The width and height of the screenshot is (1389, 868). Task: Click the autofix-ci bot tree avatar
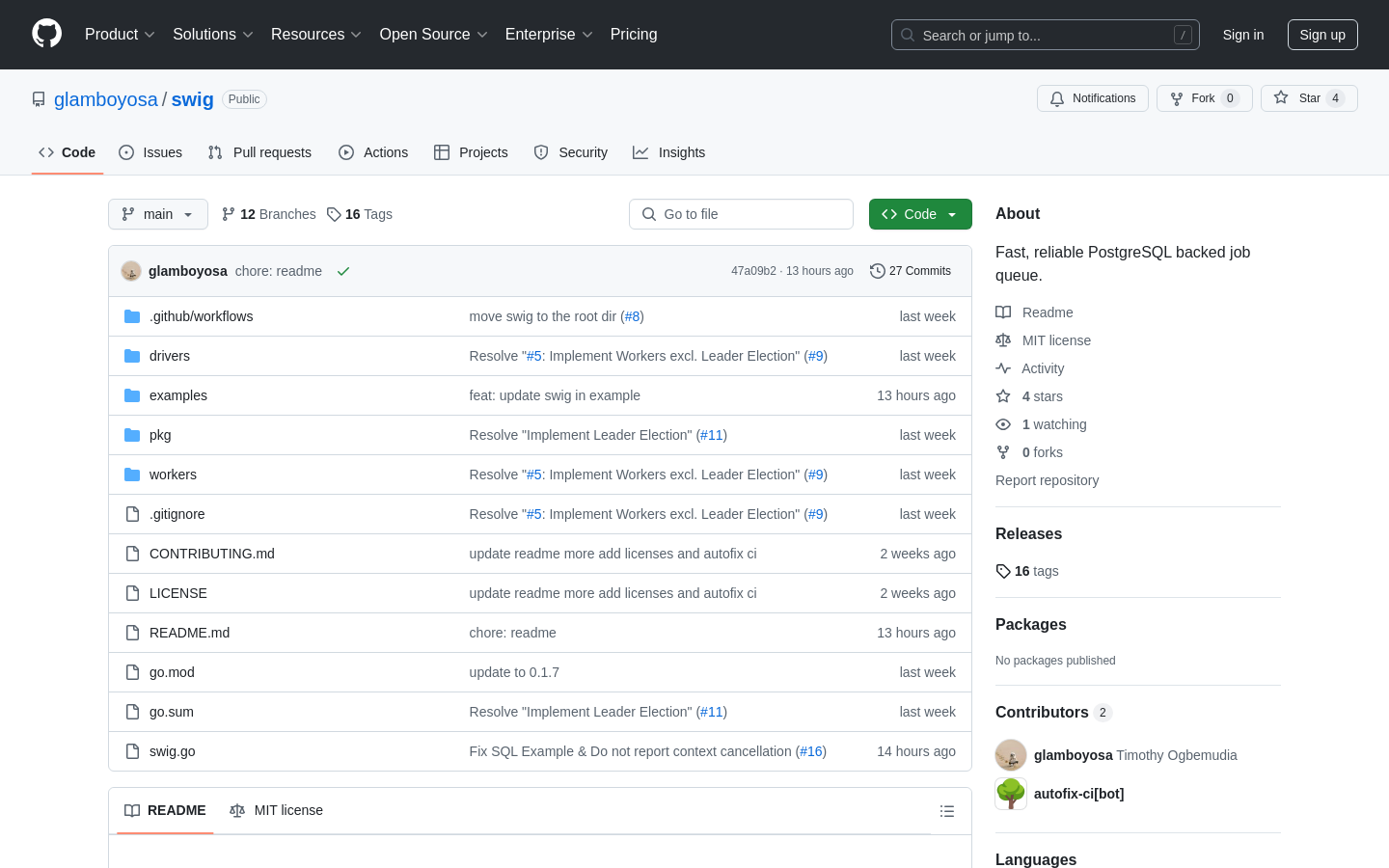tap(1011, 794)
